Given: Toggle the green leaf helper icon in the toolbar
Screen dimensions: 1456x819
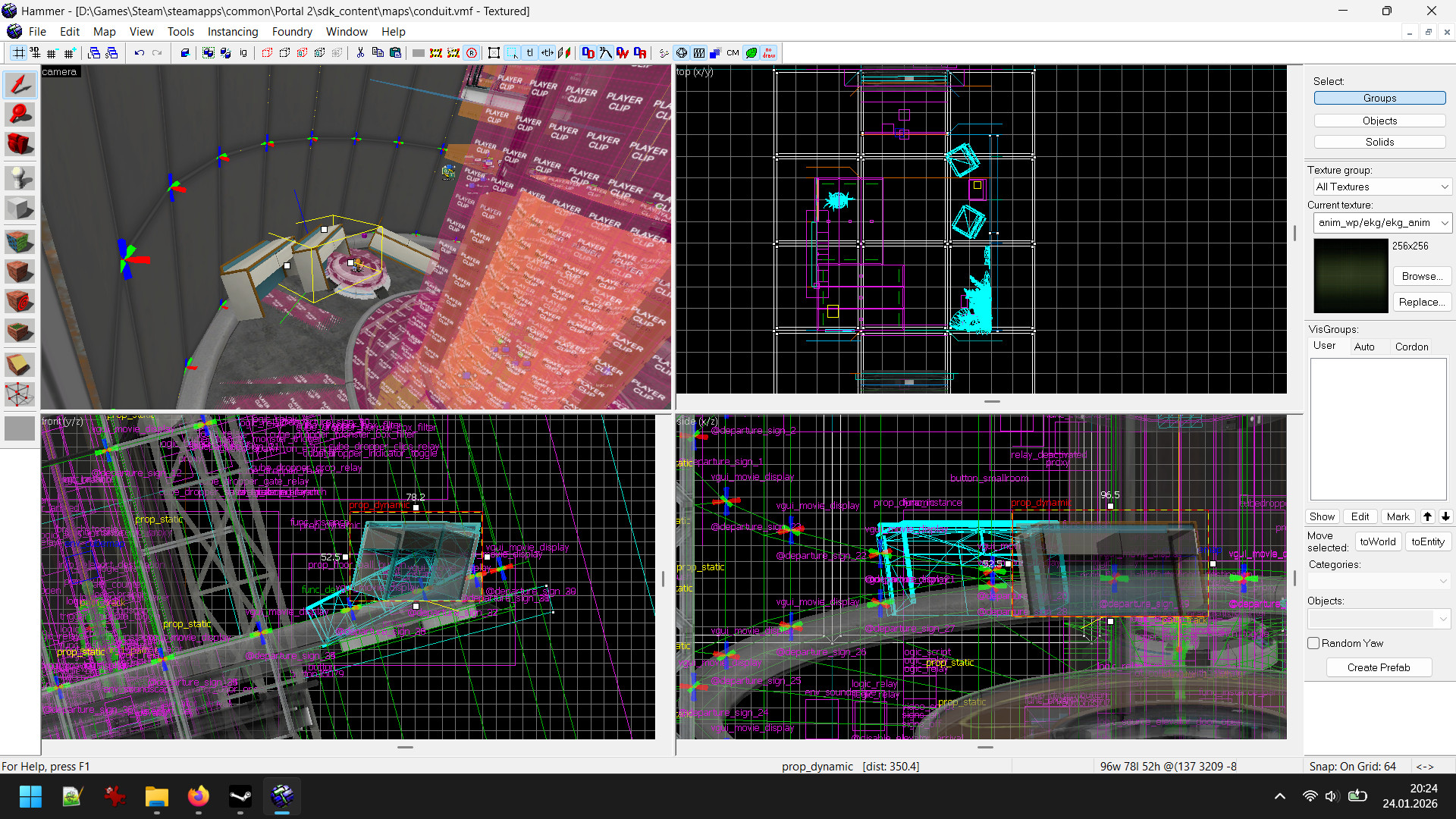Looking at the screenshot, I should 751,53.
